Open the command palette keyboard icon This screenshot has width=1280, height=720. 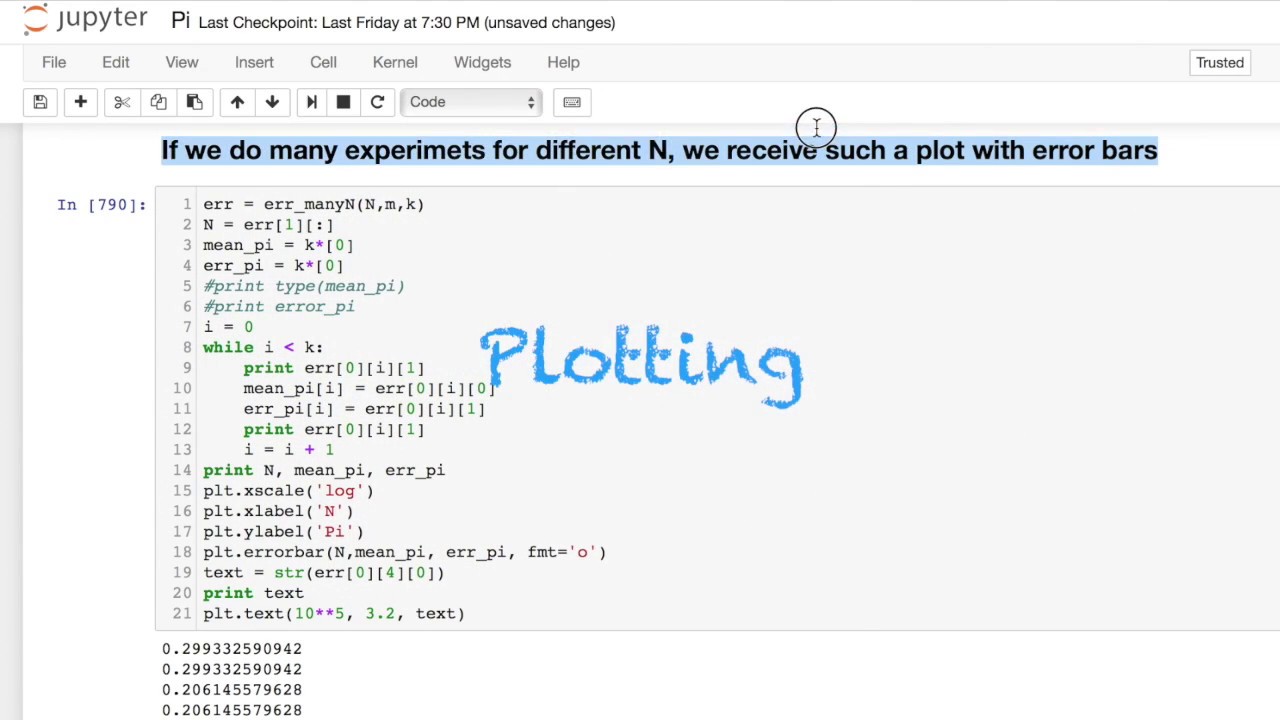572,102
